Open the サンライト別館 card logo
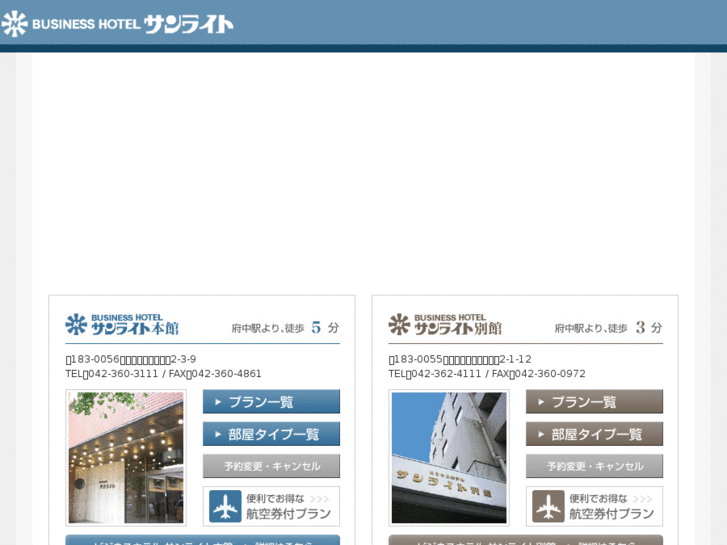 (x=445, y=324)
